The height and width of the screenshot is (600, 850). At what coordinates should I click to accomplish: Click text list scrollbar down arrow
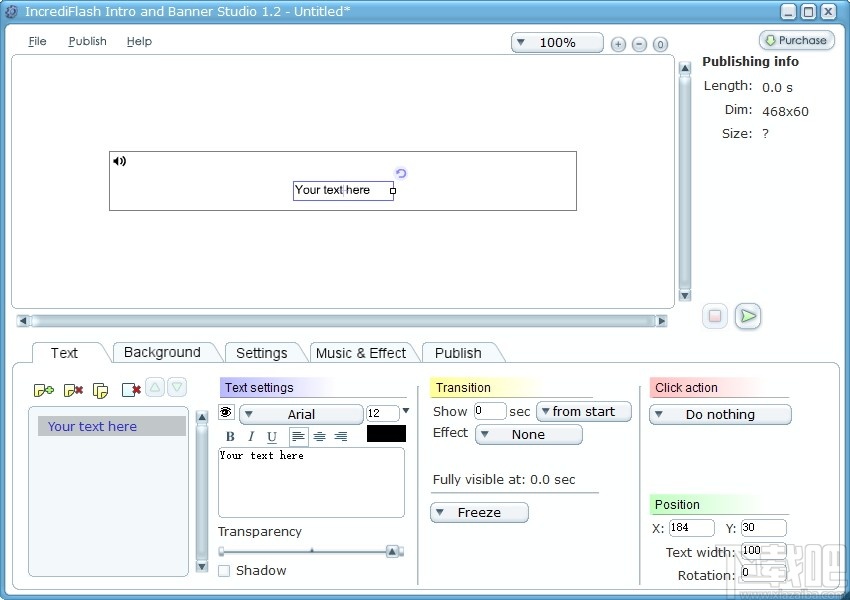(202, 567)
